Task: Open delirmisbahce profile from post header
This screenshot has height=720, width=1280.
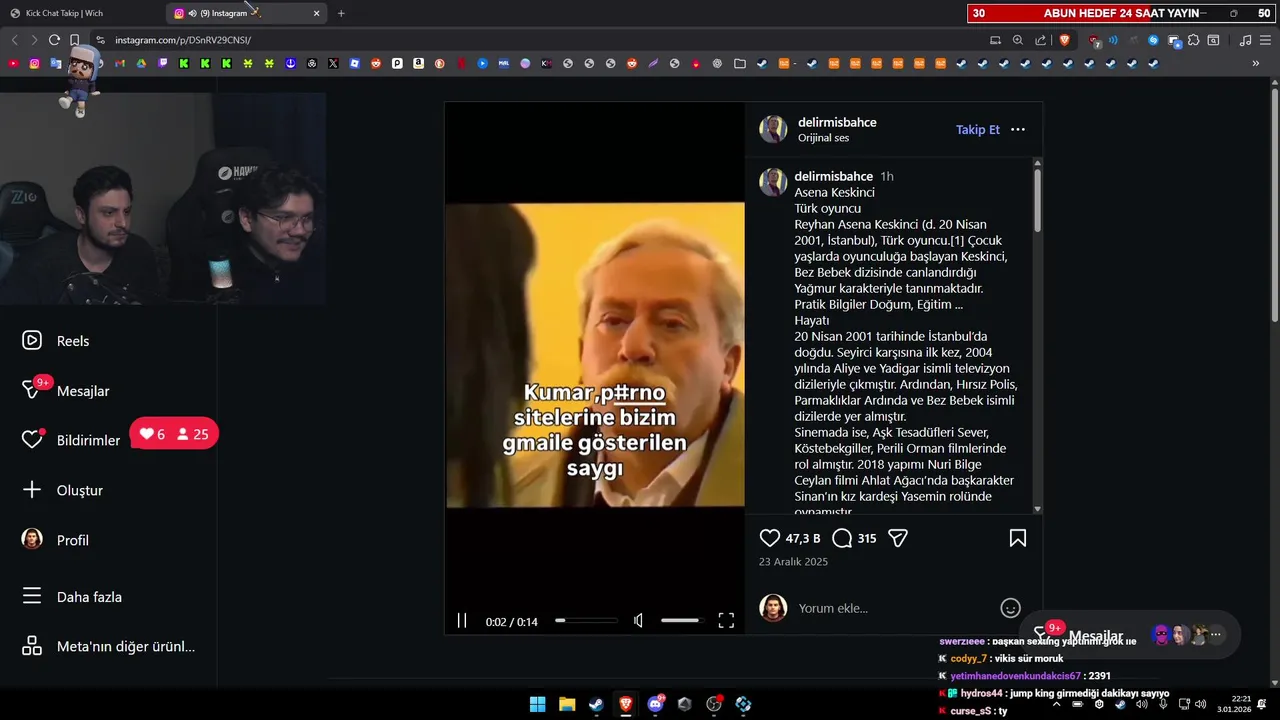Action: pos(837,122)
